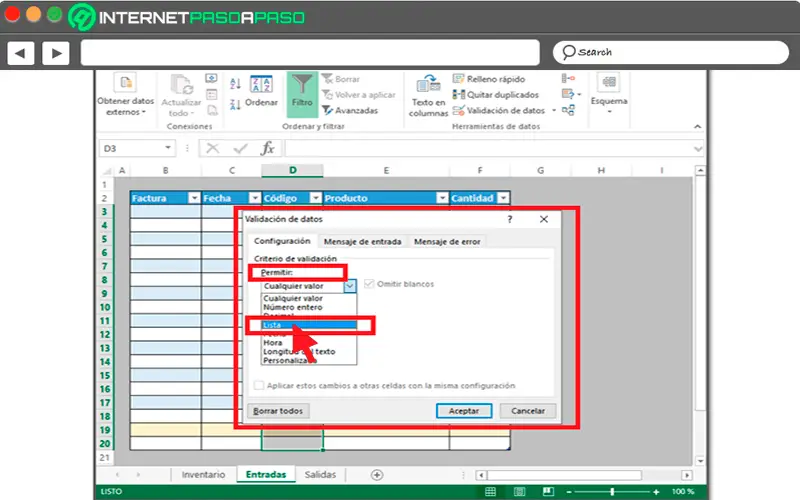Open the Inventario sheet tab
This screenshot has height=500, width=800.
203,475
